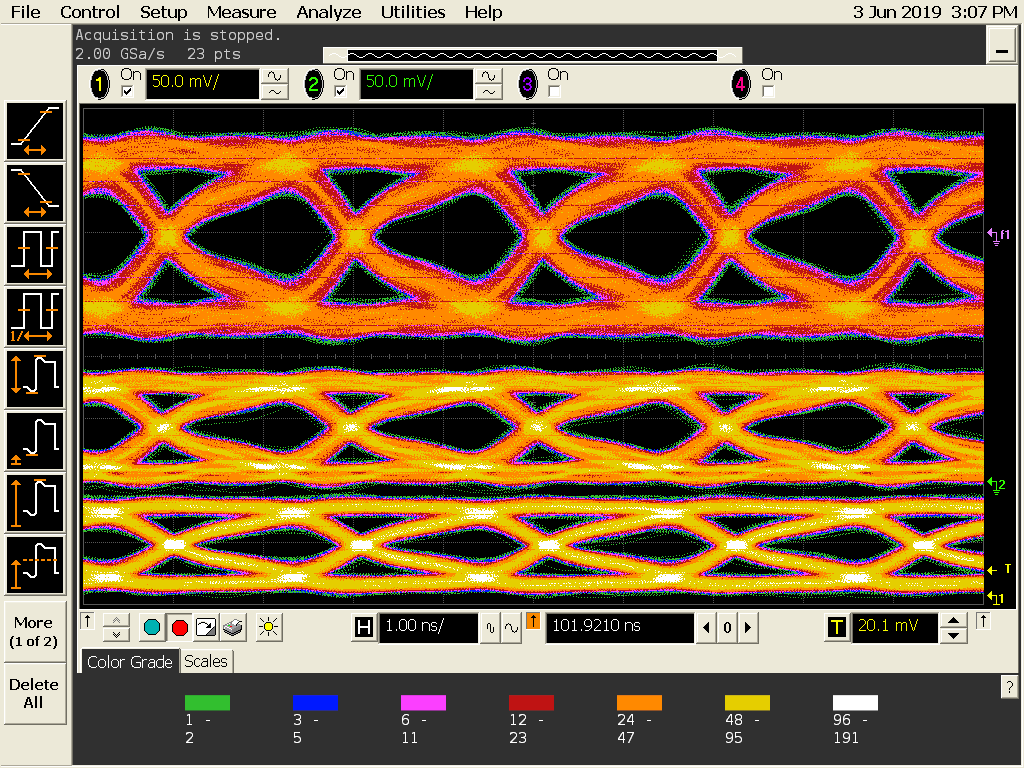Pick the voltage base measurement icon
The height and width of the screenshot is (768, 1024).
coord(35,441)
